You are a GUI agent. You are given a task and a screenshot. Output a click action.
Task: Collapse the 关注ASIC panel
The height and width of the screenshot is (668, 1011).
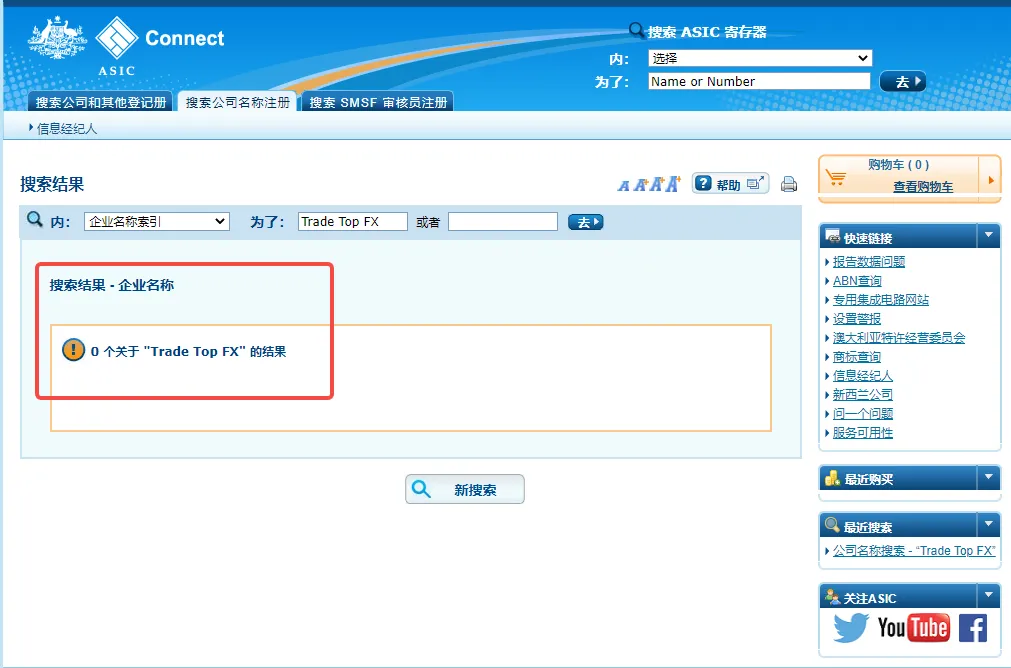point(988,596)
